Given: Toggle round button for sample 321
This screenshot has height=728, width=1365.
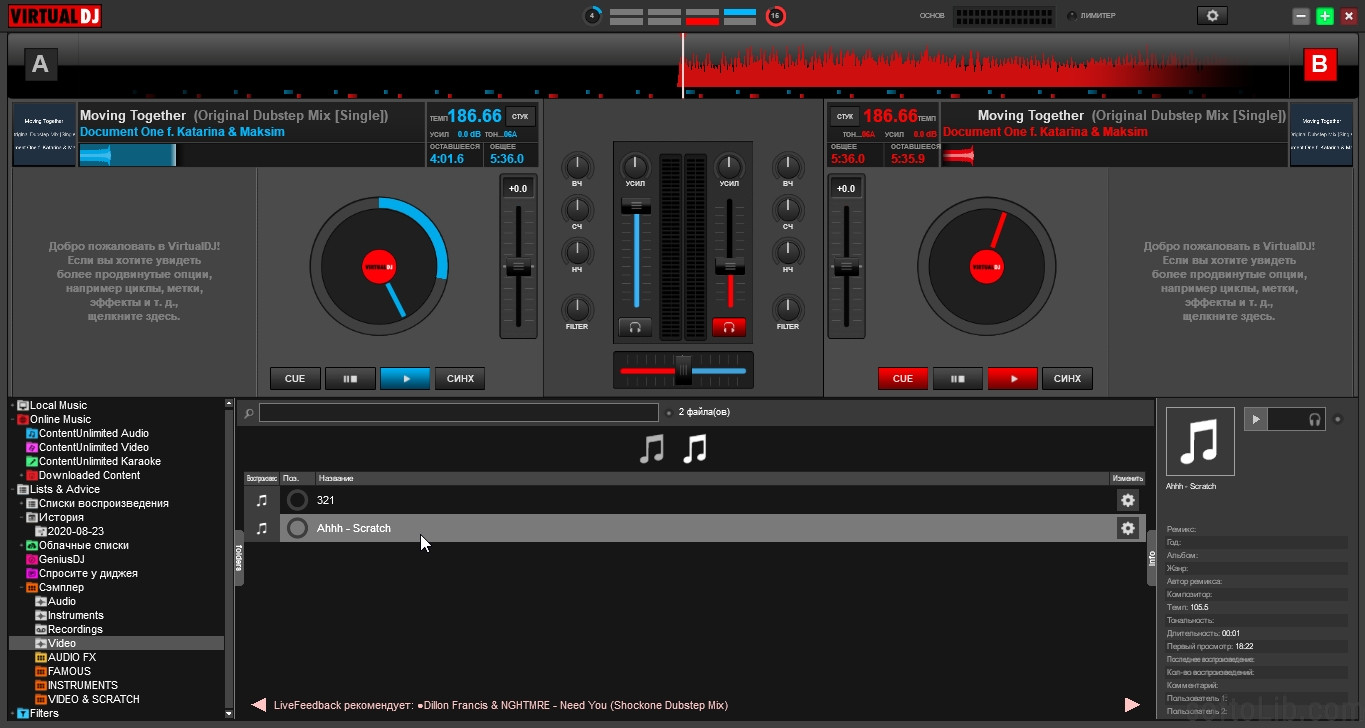Looking at the screenshot, I should pos(297,500).
